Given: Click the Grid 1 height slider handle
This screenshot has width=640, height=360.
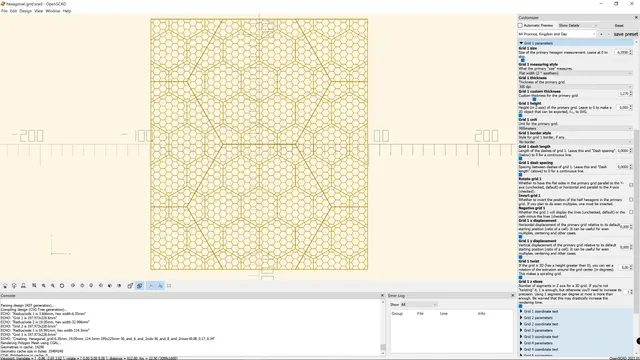Looking at the screenshot, I should (x=520, y=116).
